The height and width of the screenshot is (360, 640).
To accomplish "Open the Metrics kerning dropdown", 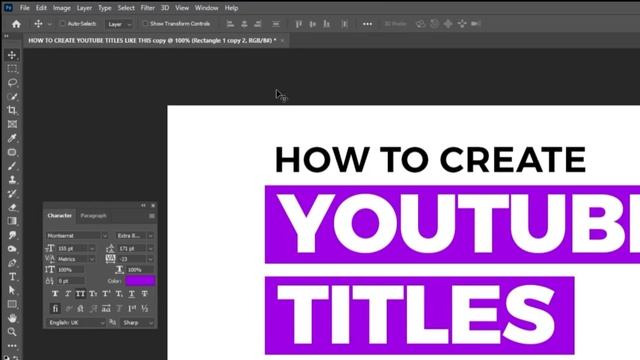I will [92, 259].
